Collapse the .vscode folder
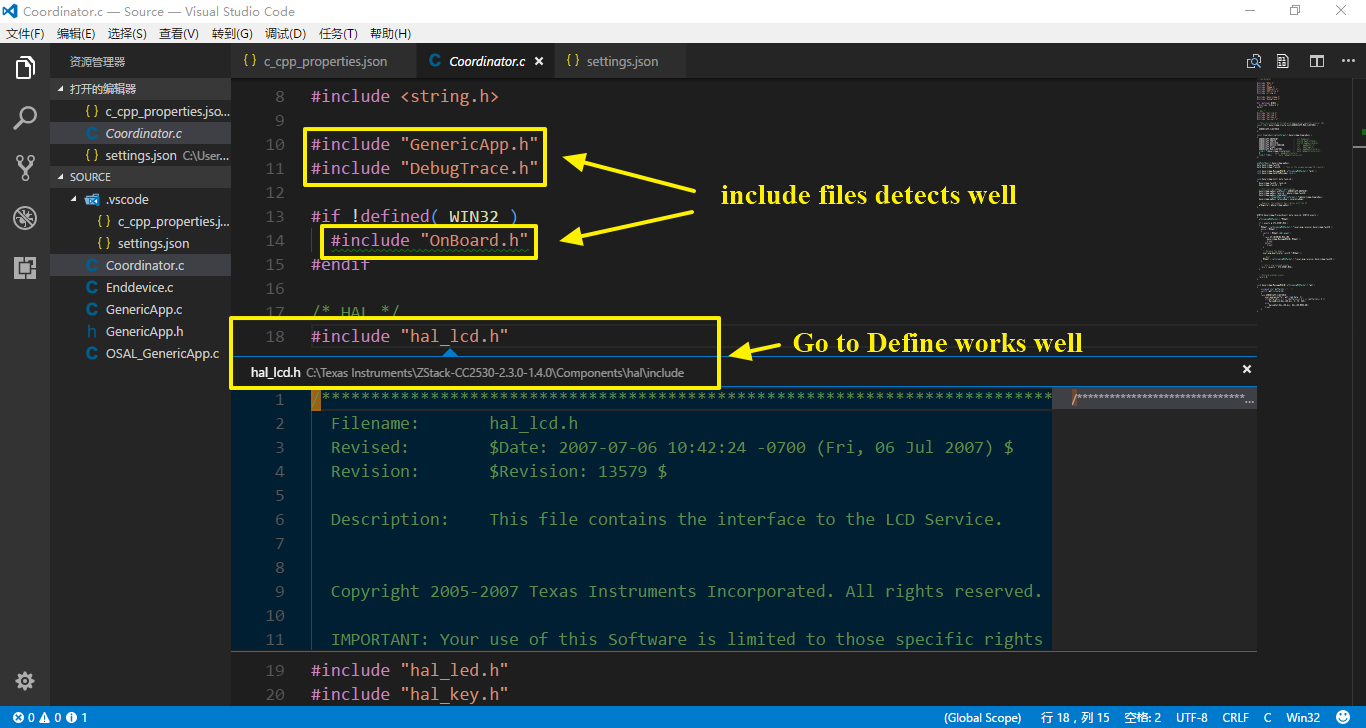1366x728 pixels. [x=75, y=199]
